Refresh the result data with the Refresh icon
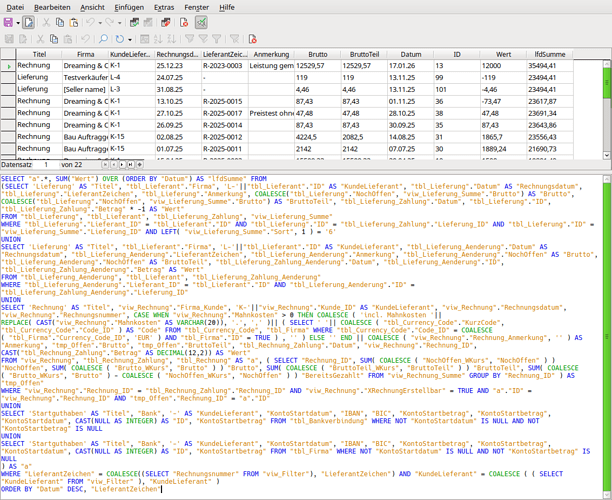The image size is (612, 500). point(120,39)
